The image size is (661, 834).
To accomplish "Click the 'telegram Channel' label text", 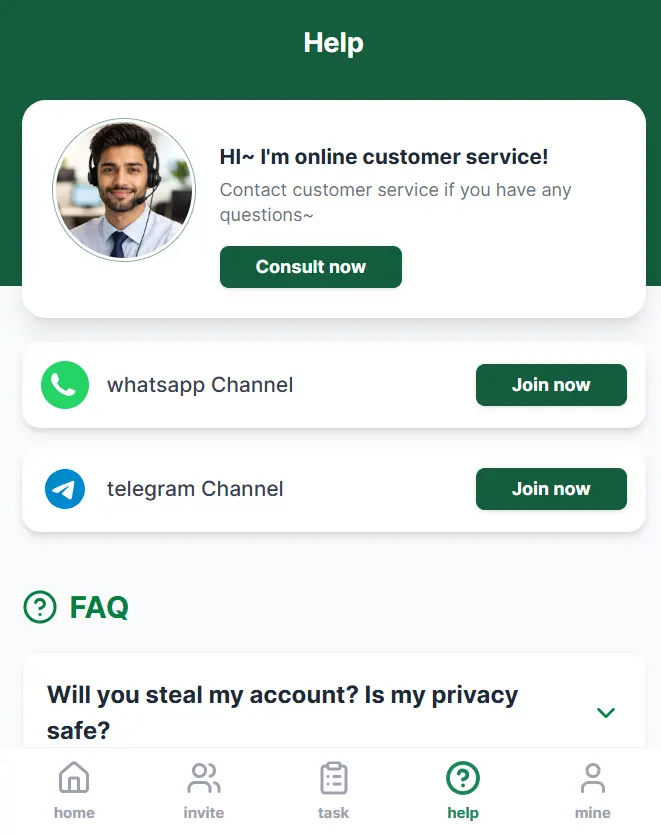I will (195, 489).
